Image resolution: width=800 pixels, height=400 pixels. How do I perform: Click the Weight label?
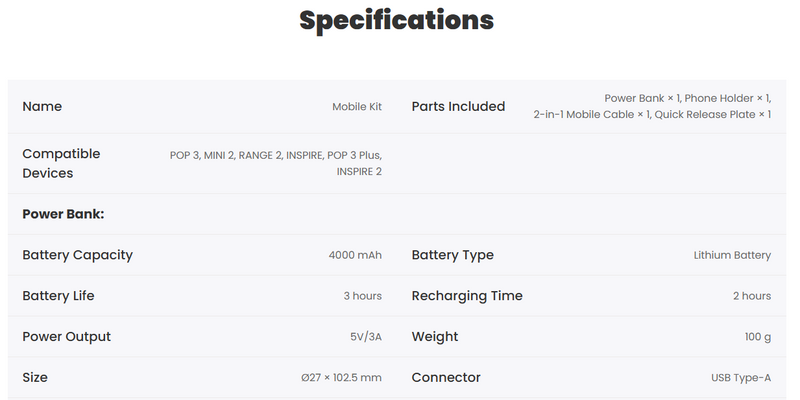[x=435, y=337]
